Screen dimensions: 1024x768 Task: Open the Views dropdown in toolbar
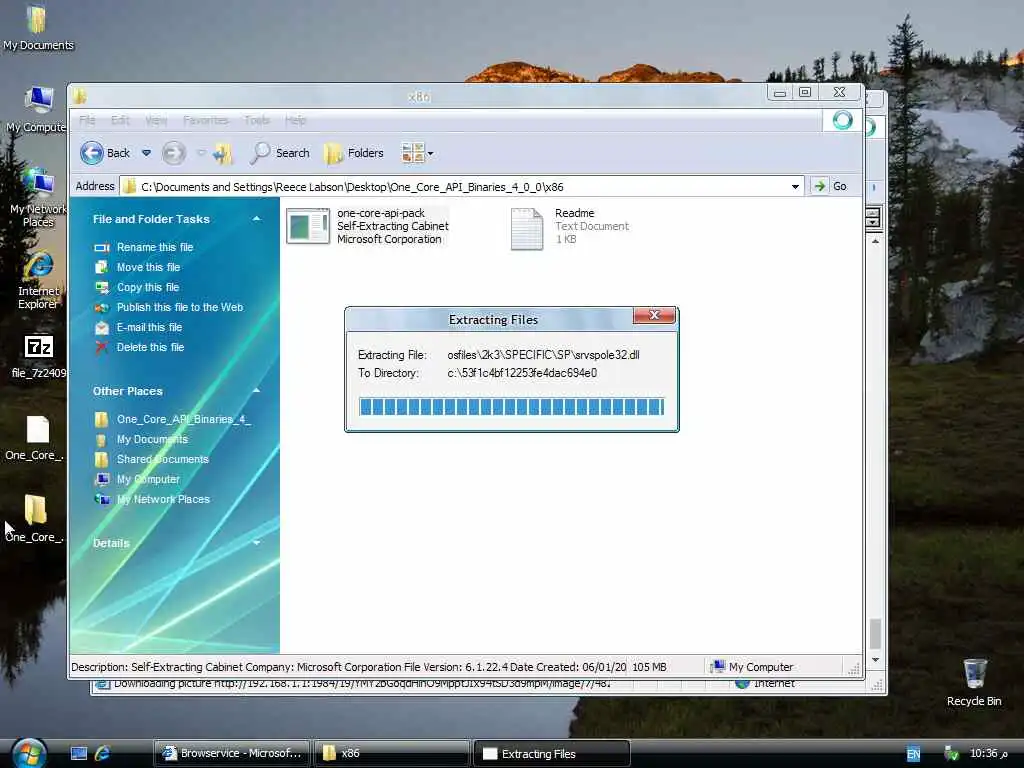point(417,153)
